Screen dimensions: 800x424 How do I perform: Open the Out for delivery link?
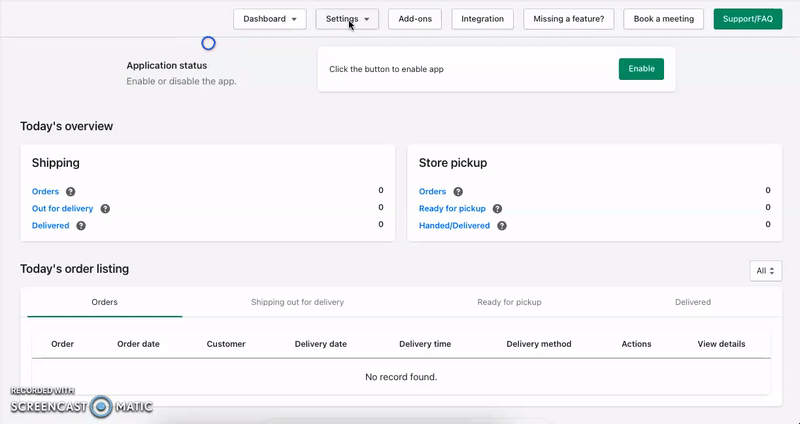[x=62, y=209]
